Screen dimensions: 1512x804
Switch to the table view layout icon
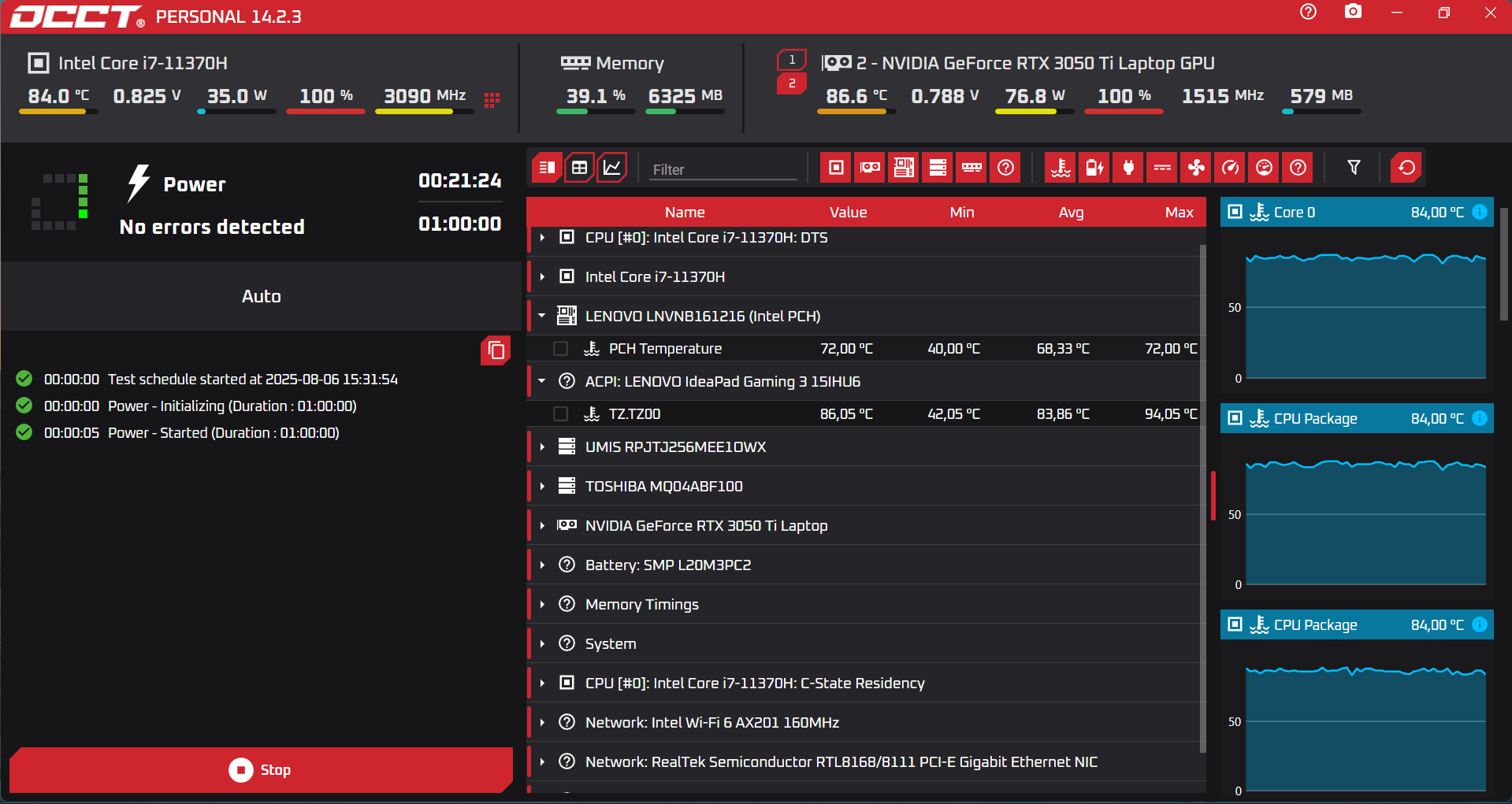(579, 168)
